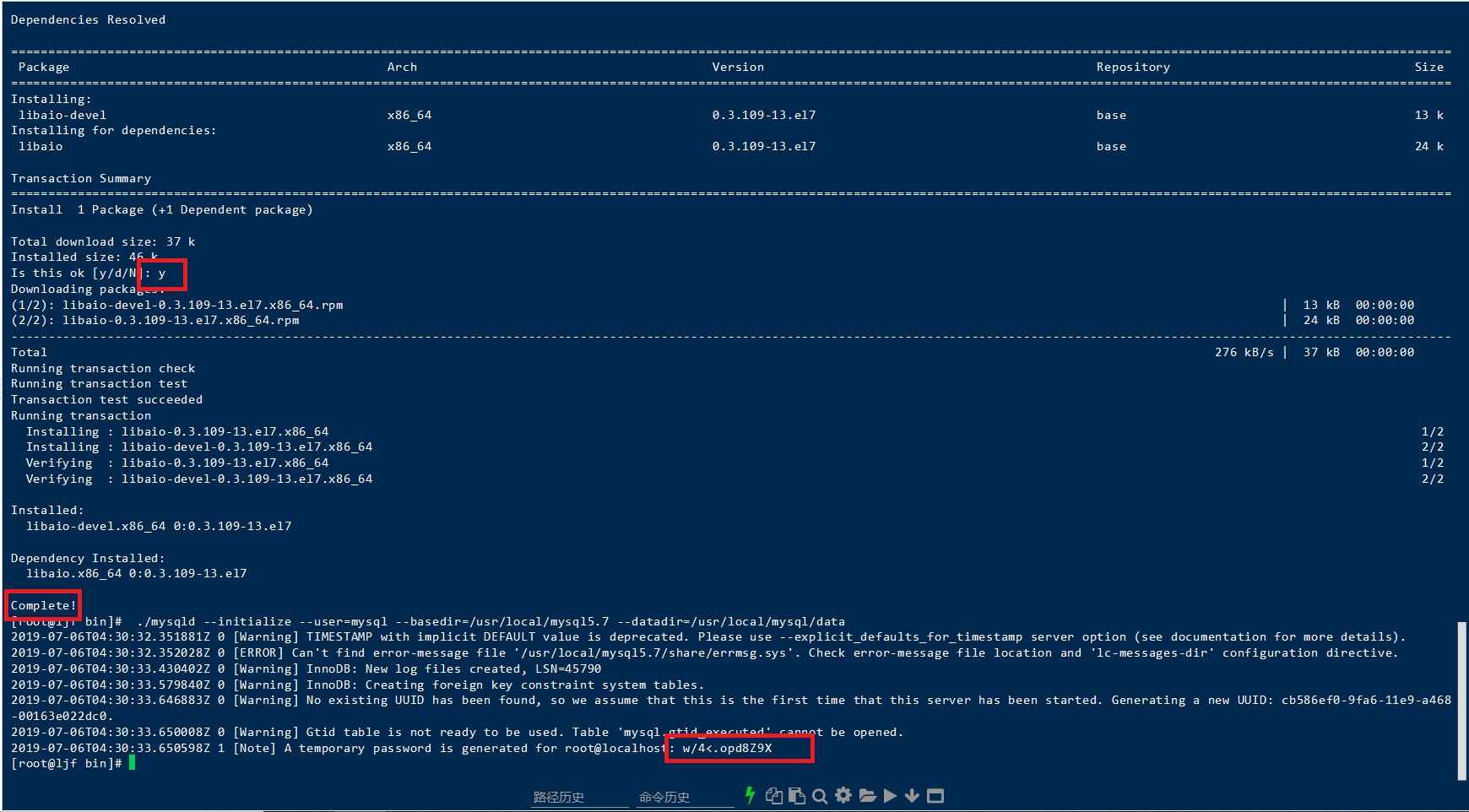
Task: Click the green lightning quick-command icon
Action: pyautogui.click(x=750, y=795)
